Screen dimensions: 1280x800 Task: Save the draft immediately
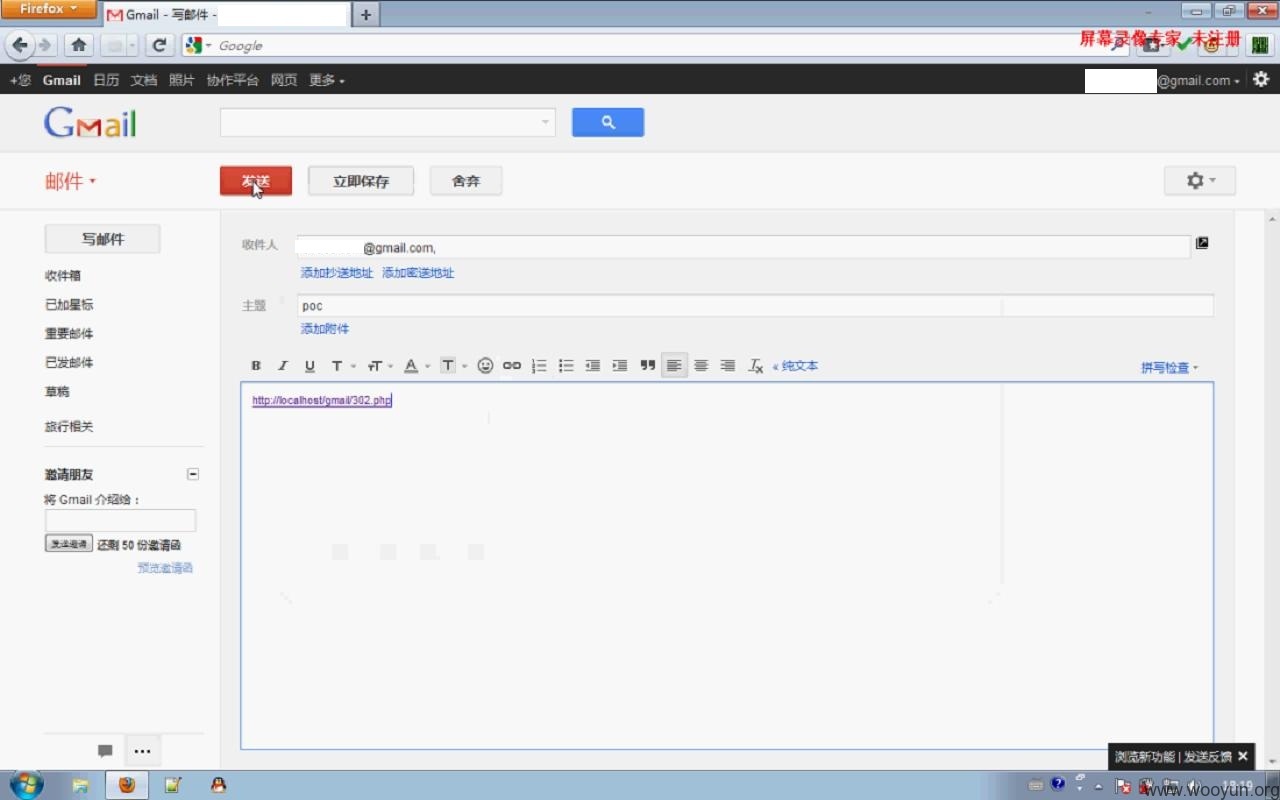361,181
